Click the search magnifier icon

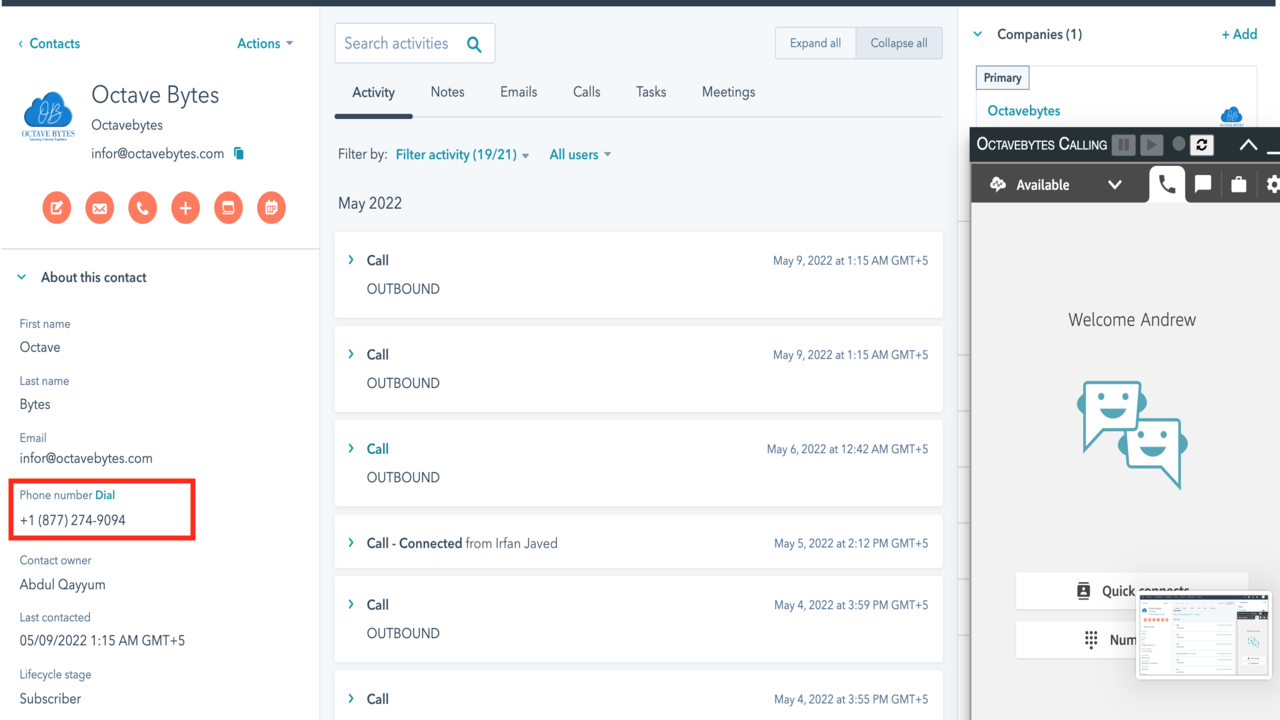tap(474, 44)
